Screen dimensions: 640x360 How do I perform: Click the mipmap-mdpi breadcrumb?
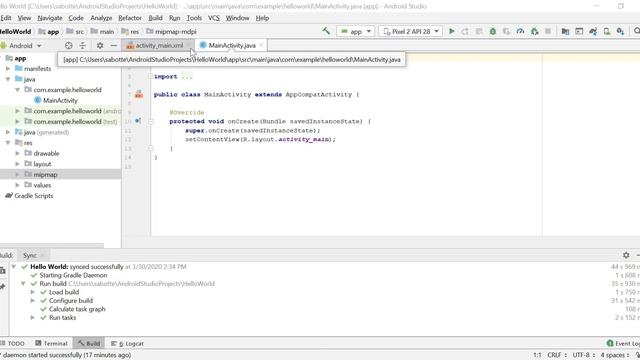(x=171, y=31)
